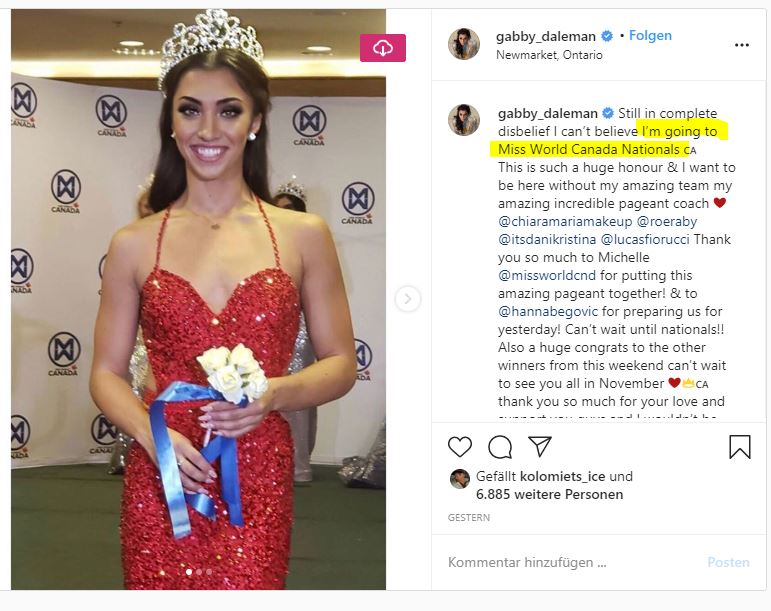Screen dimensions: 771x611
Task: Share post via paper plane icon
Action: (x=540, y=446)
